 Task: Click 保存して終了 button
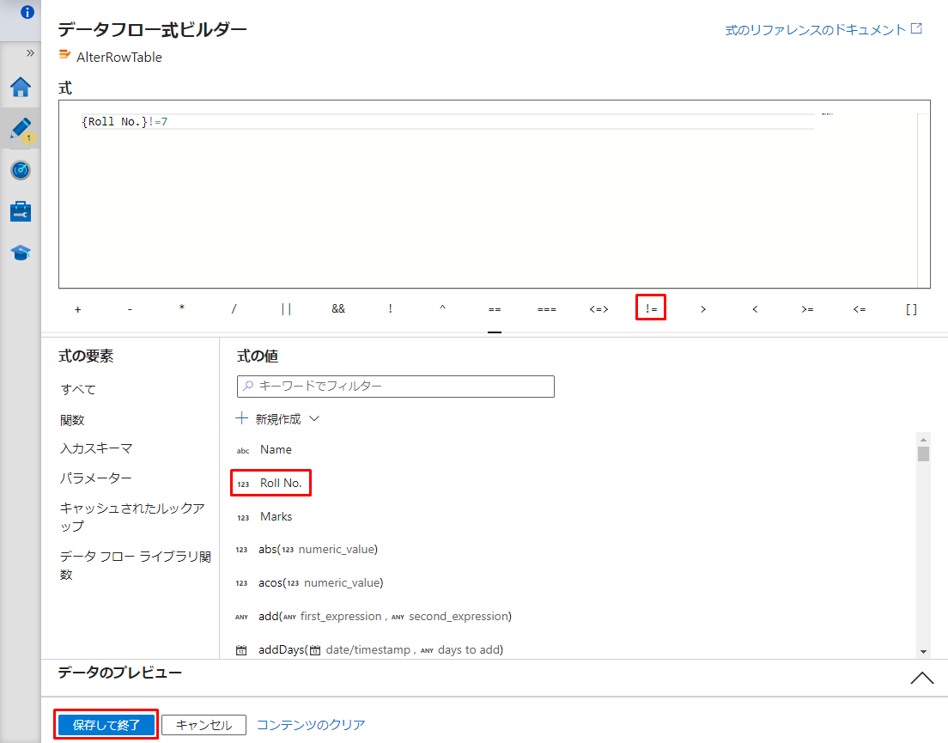(105, 725)
